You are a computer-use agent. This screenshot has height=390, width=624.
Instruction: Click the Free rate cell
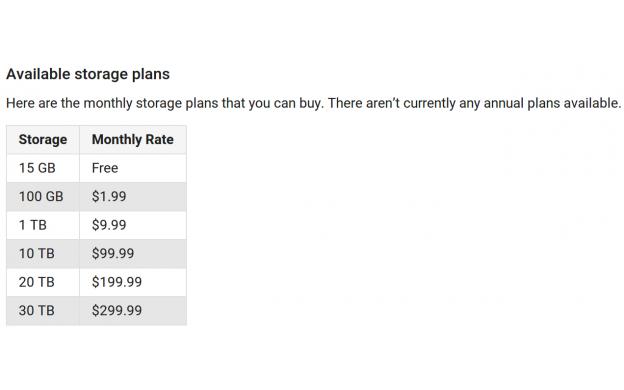133,168
